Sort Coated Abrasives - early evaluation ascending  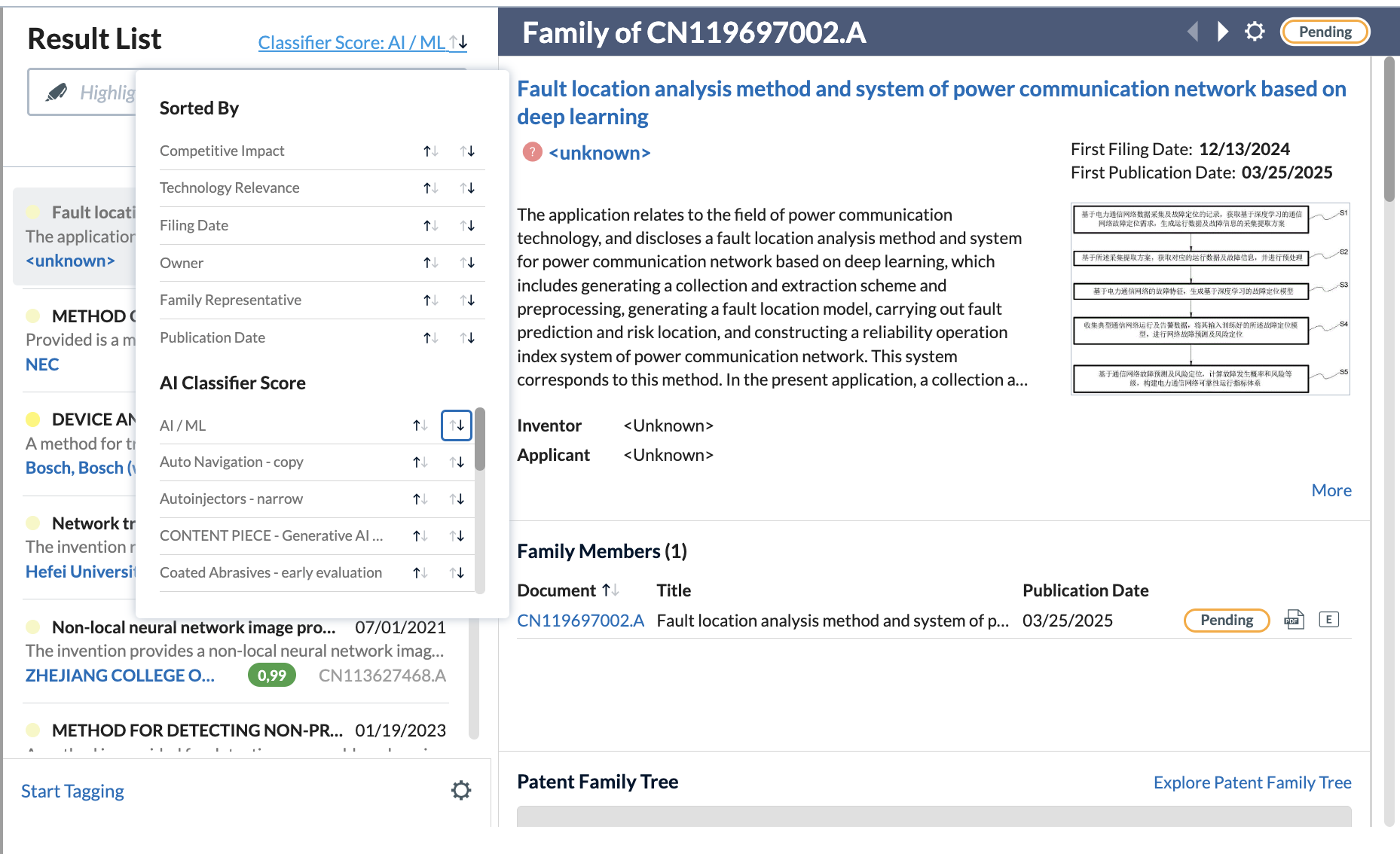420,573
